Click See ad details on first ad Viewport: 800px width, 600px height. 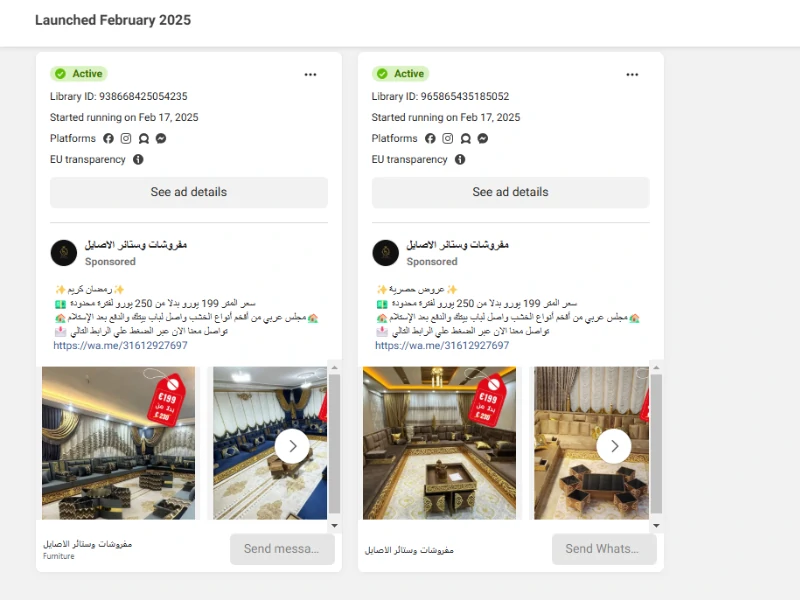pos(188,192)
